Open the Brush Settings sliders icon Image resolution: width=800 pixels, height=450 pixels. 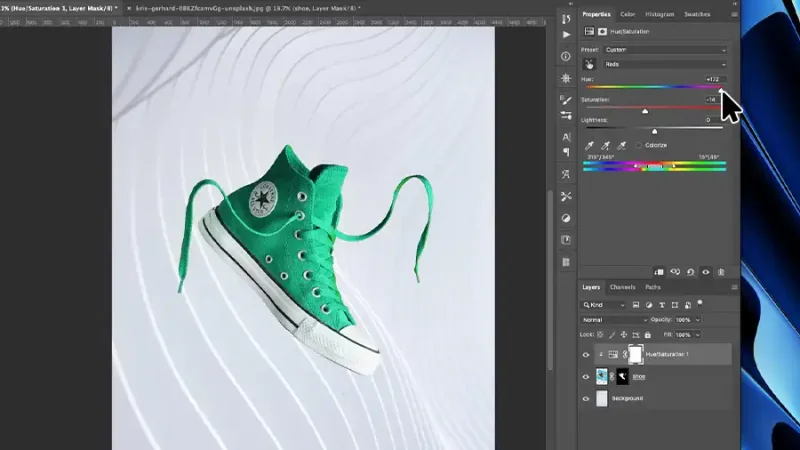point(566,115)
